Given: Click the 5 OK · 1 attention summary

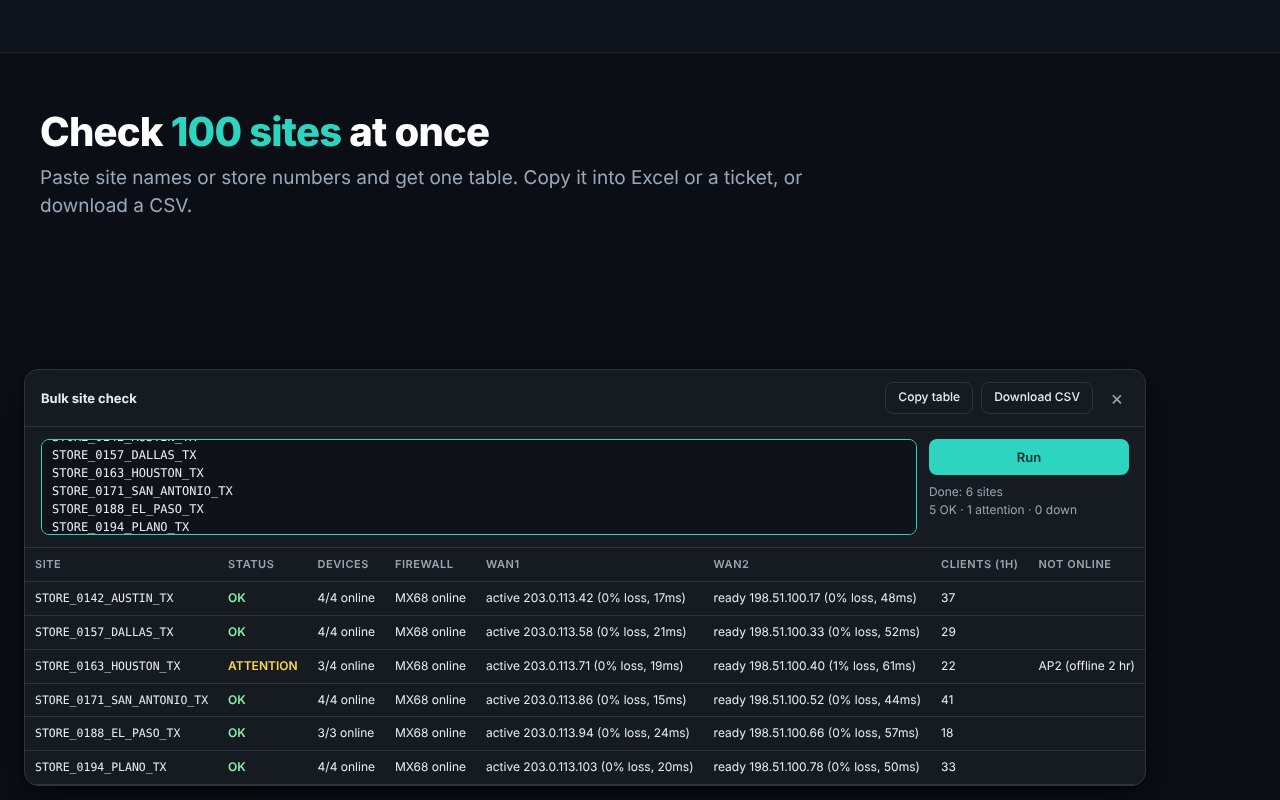Looking at the screenshot, I should coord(1003,510).
